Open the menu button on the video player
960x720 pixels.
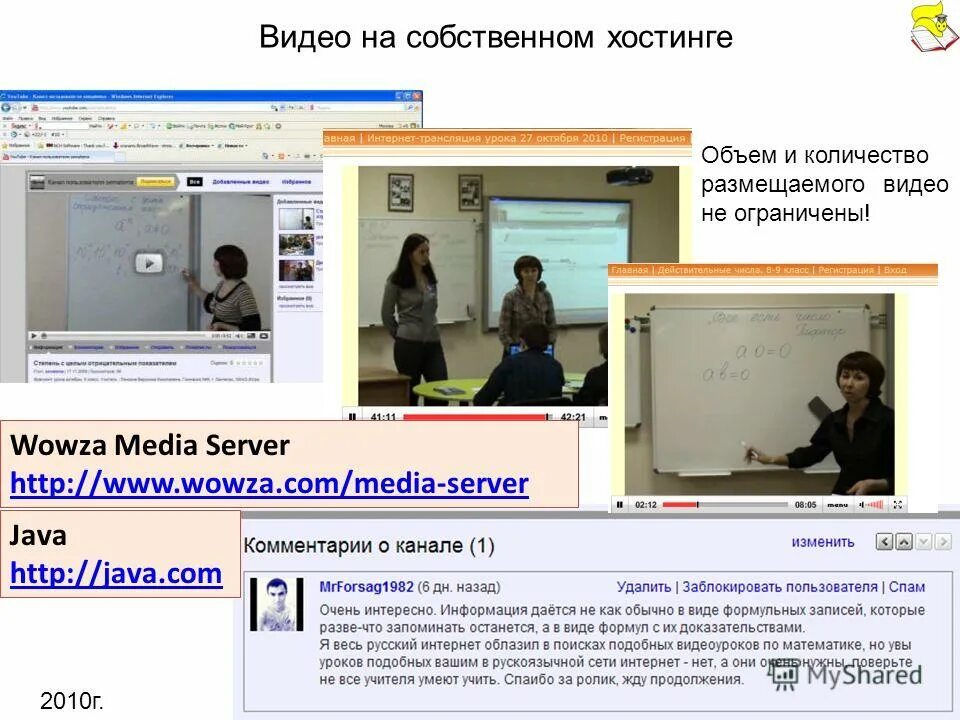839,503
